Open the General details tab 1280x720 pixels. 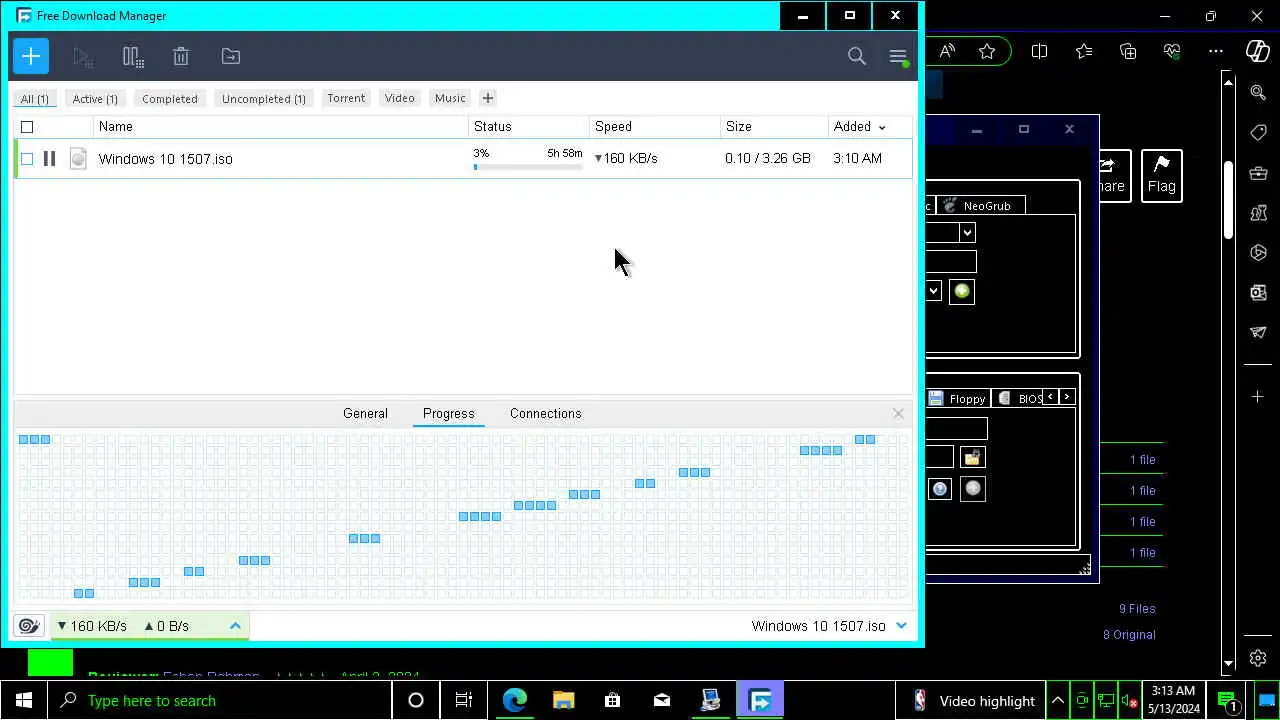tap(365, 413)
